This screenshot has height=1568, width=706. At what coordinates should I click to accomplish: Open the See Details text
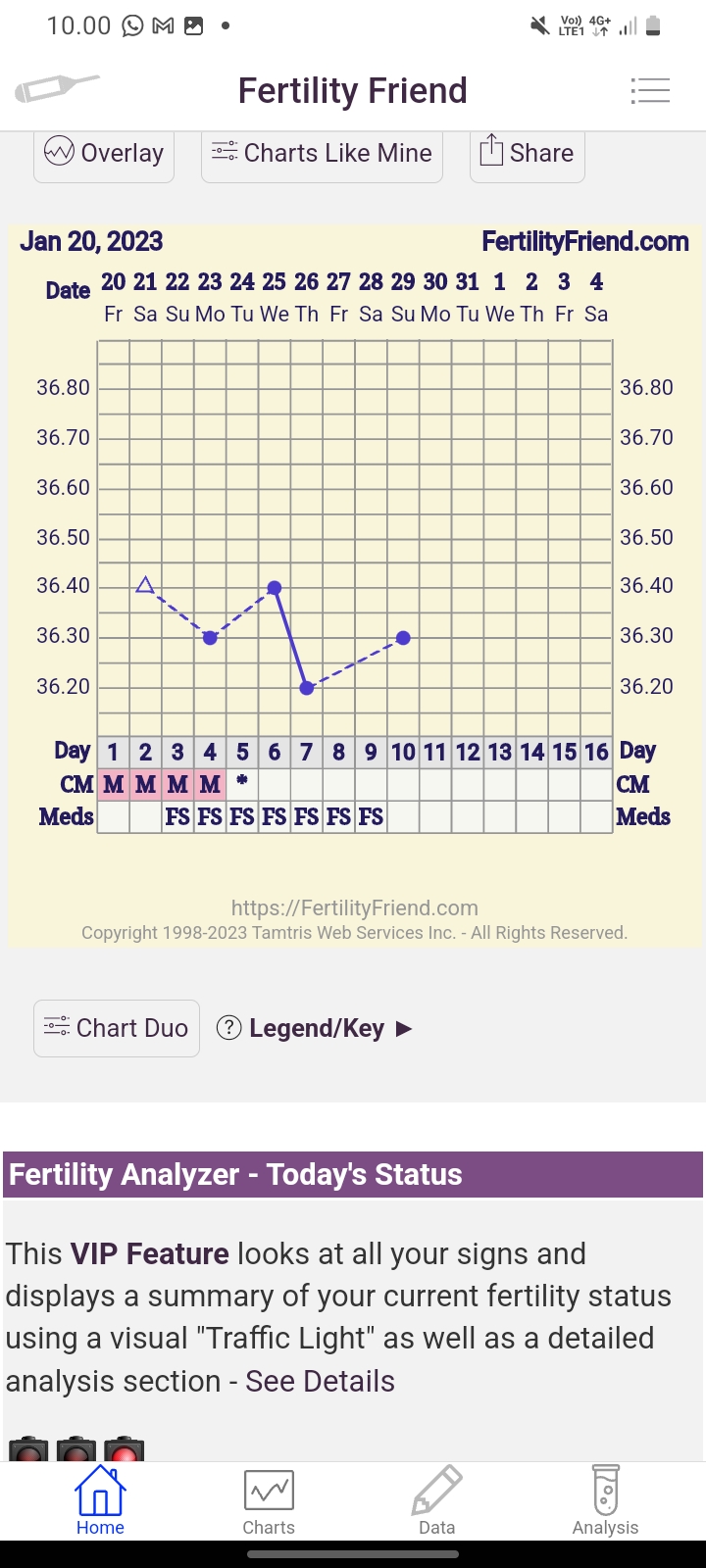click(x=320, y=1381)
